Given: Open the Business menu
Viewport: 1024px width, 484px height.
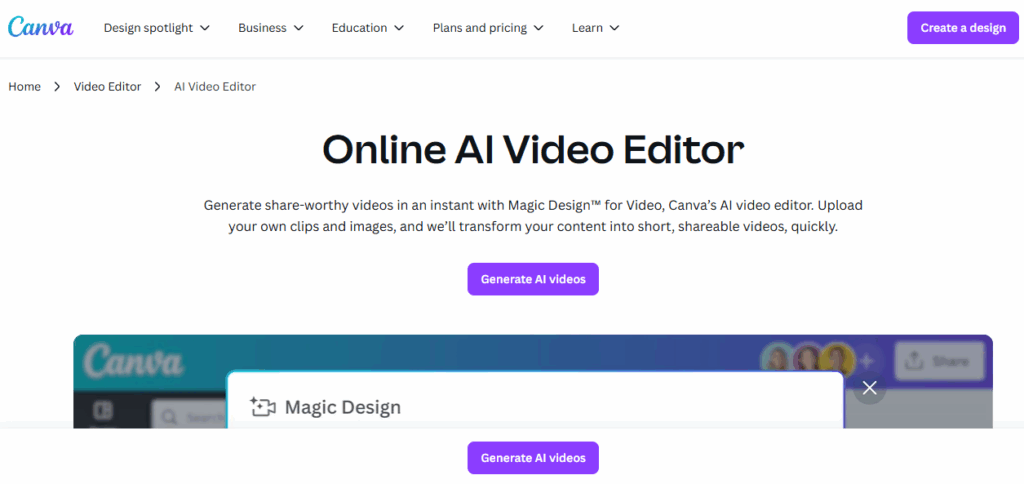Looking at the screenshot, I should [271, 28].
